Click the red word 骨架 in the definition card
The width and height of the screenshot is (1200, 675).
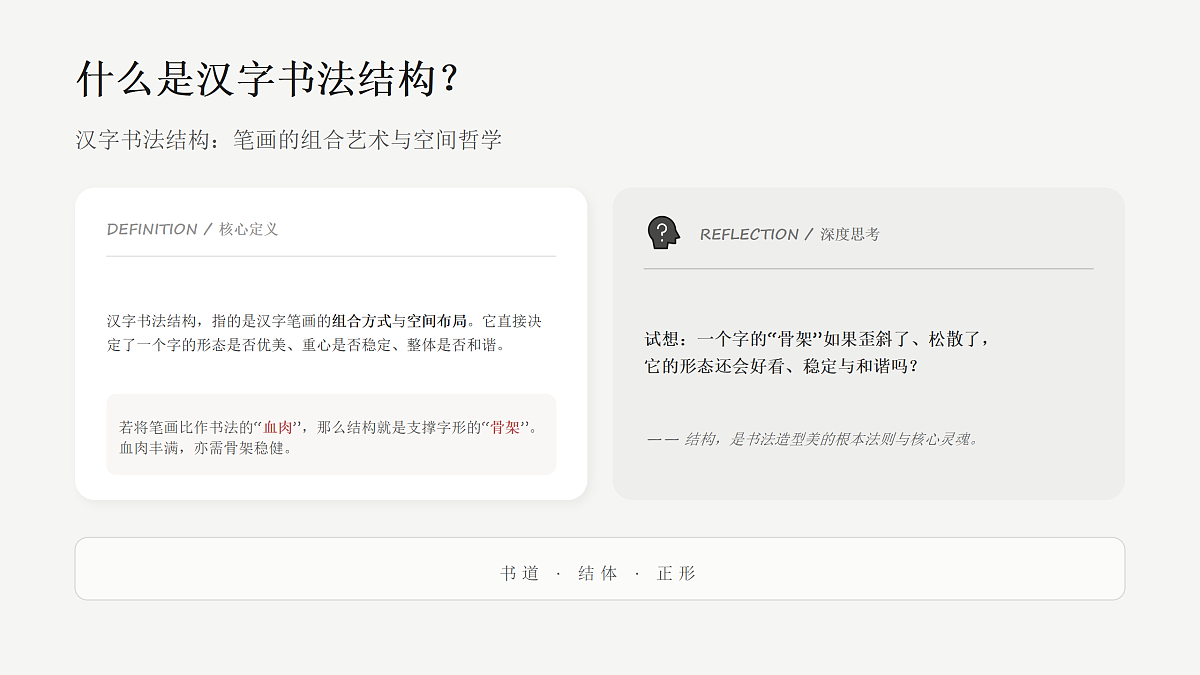pyautogui.click(x=505, y=427)
